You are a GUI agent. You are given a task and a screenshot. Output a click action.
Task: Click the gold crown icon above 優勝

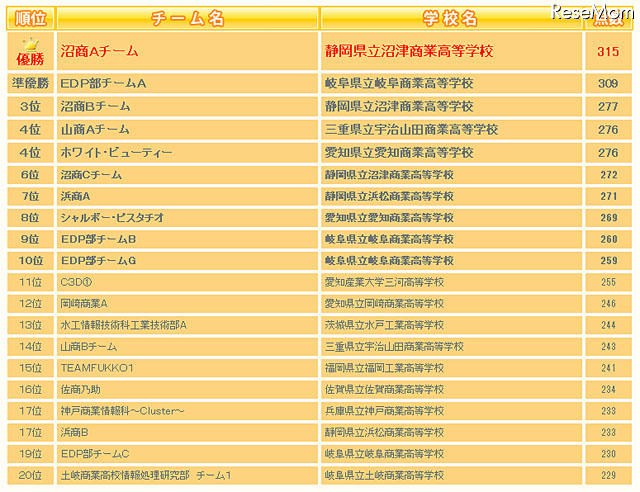click(30, 45)
